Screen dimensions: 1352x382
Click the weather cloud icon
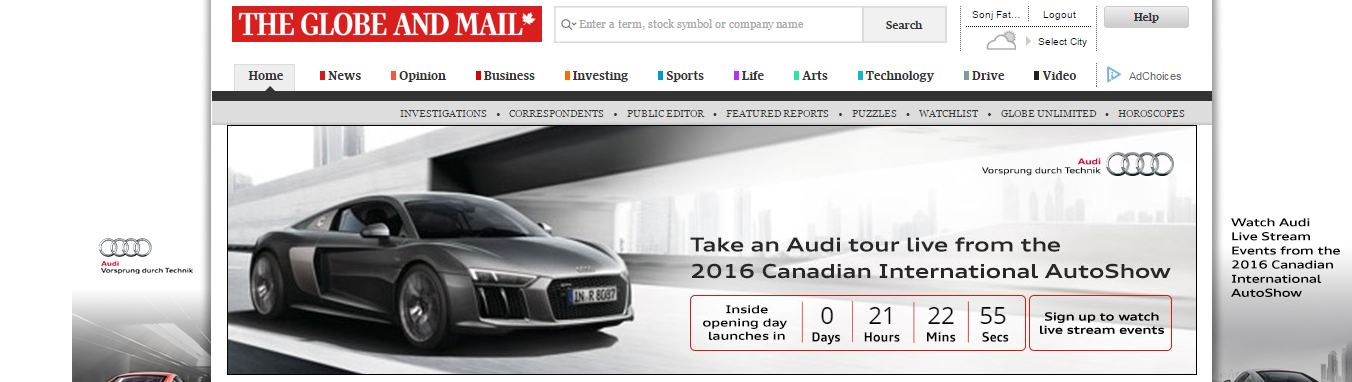click(1001, 41)
